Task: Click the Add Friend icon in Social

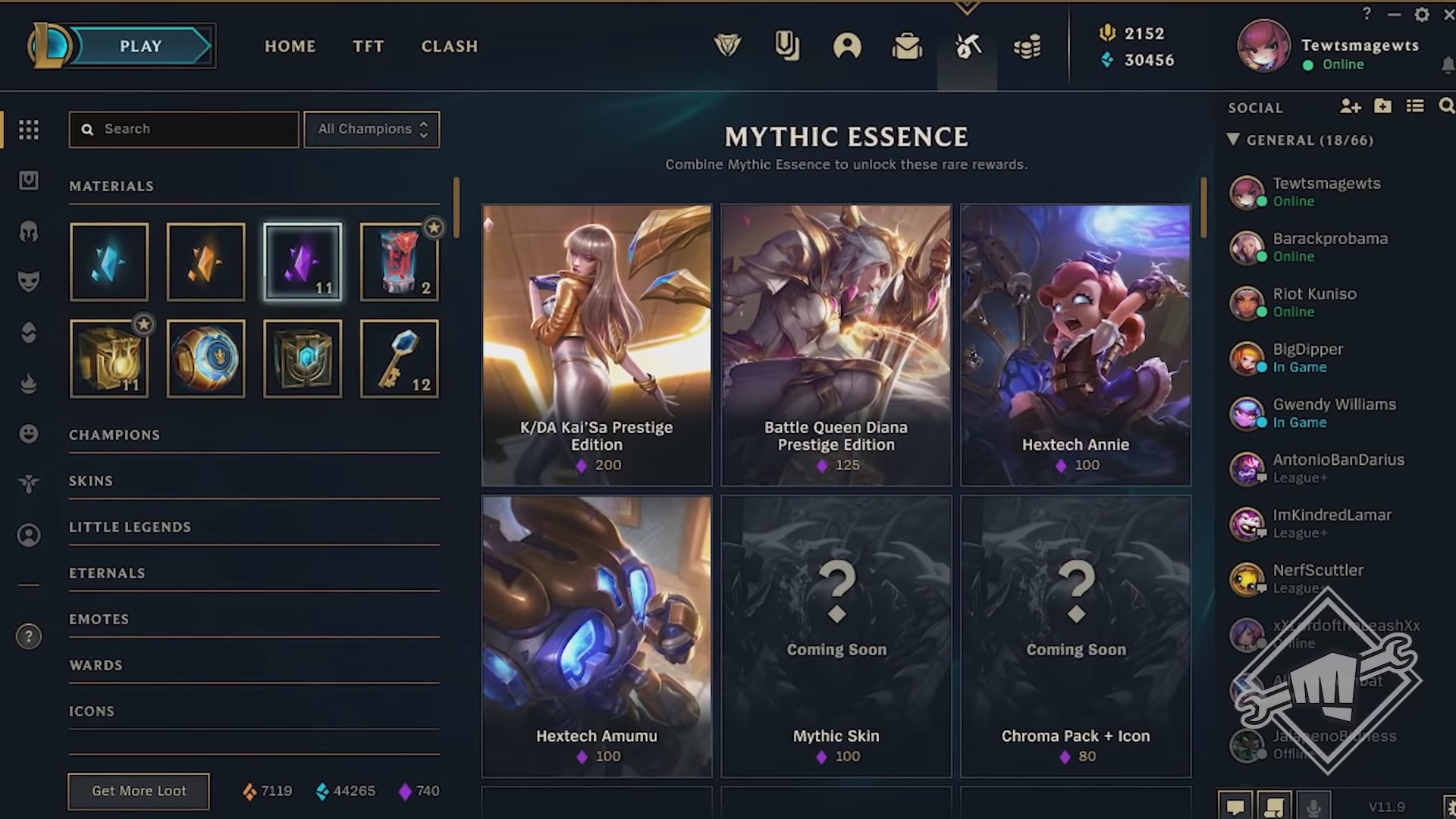Action: (1350, 107)
